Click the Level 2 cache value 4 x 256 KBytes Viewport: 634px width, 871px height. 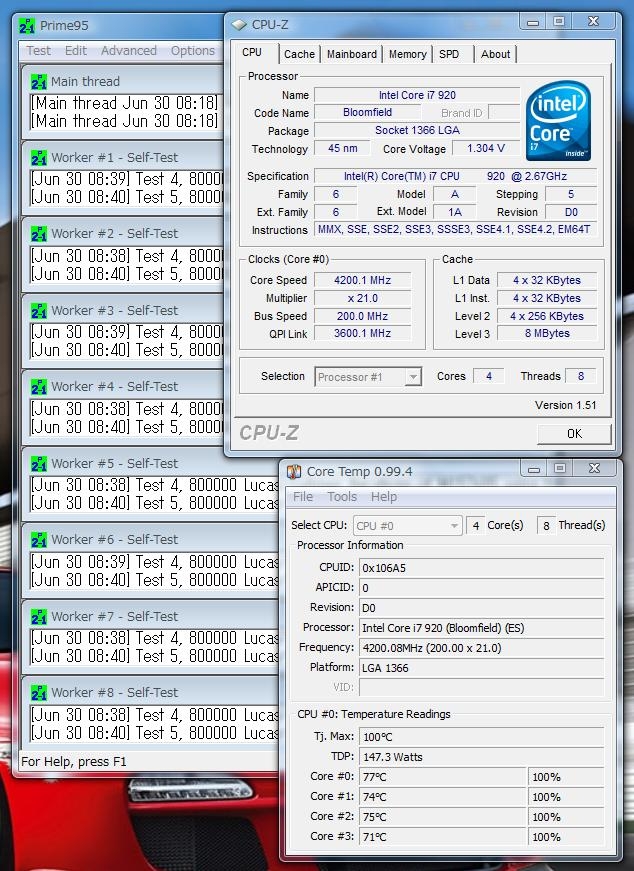coord(547,316)
